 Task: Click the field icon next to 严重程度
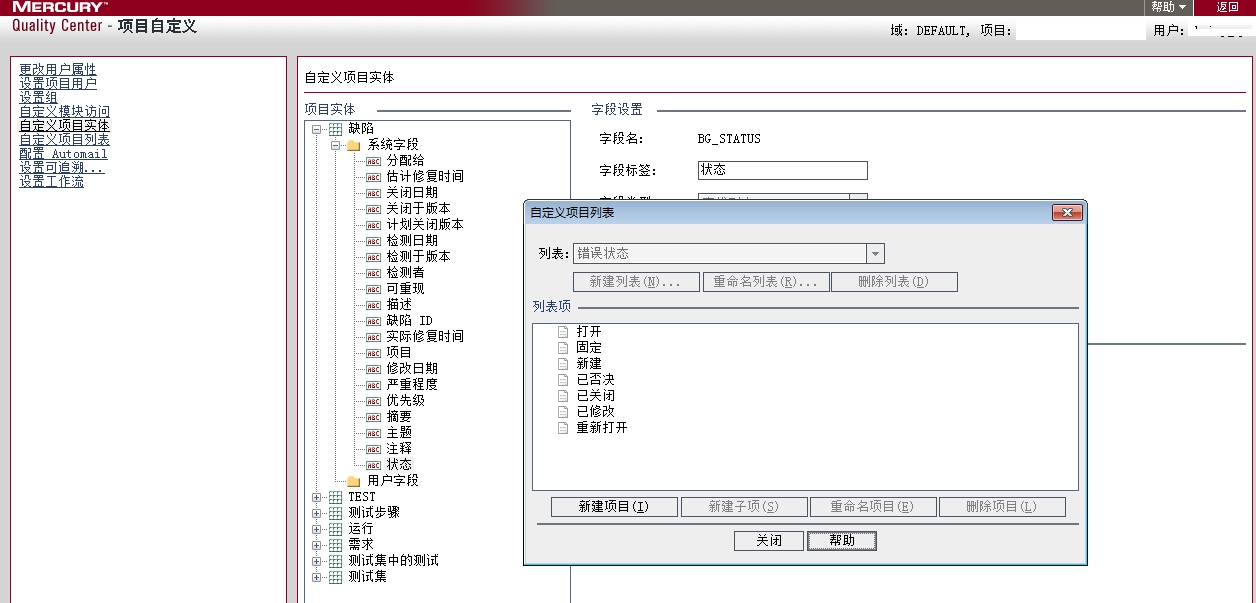click(373, 385)
